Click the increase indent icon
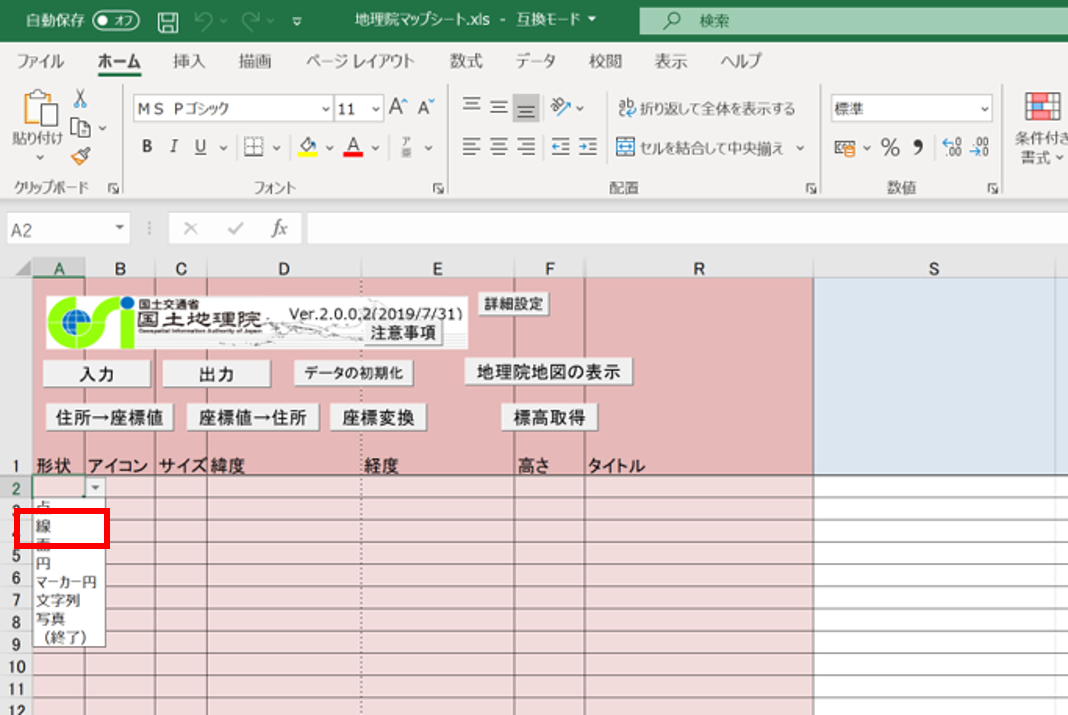Viewport: 1068px width, 715px height. coord(588,146)
